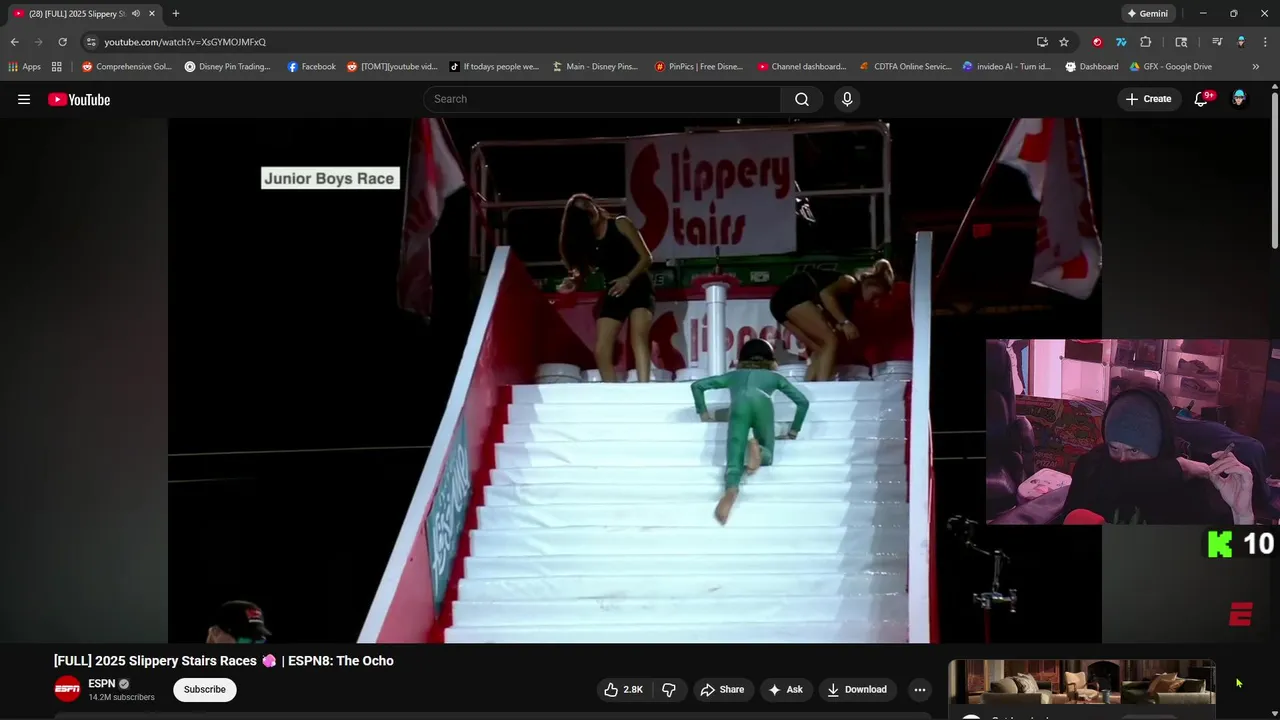Like the video with thumbs up
This screenshot has height=720, width=1280.
coord(623,689)
